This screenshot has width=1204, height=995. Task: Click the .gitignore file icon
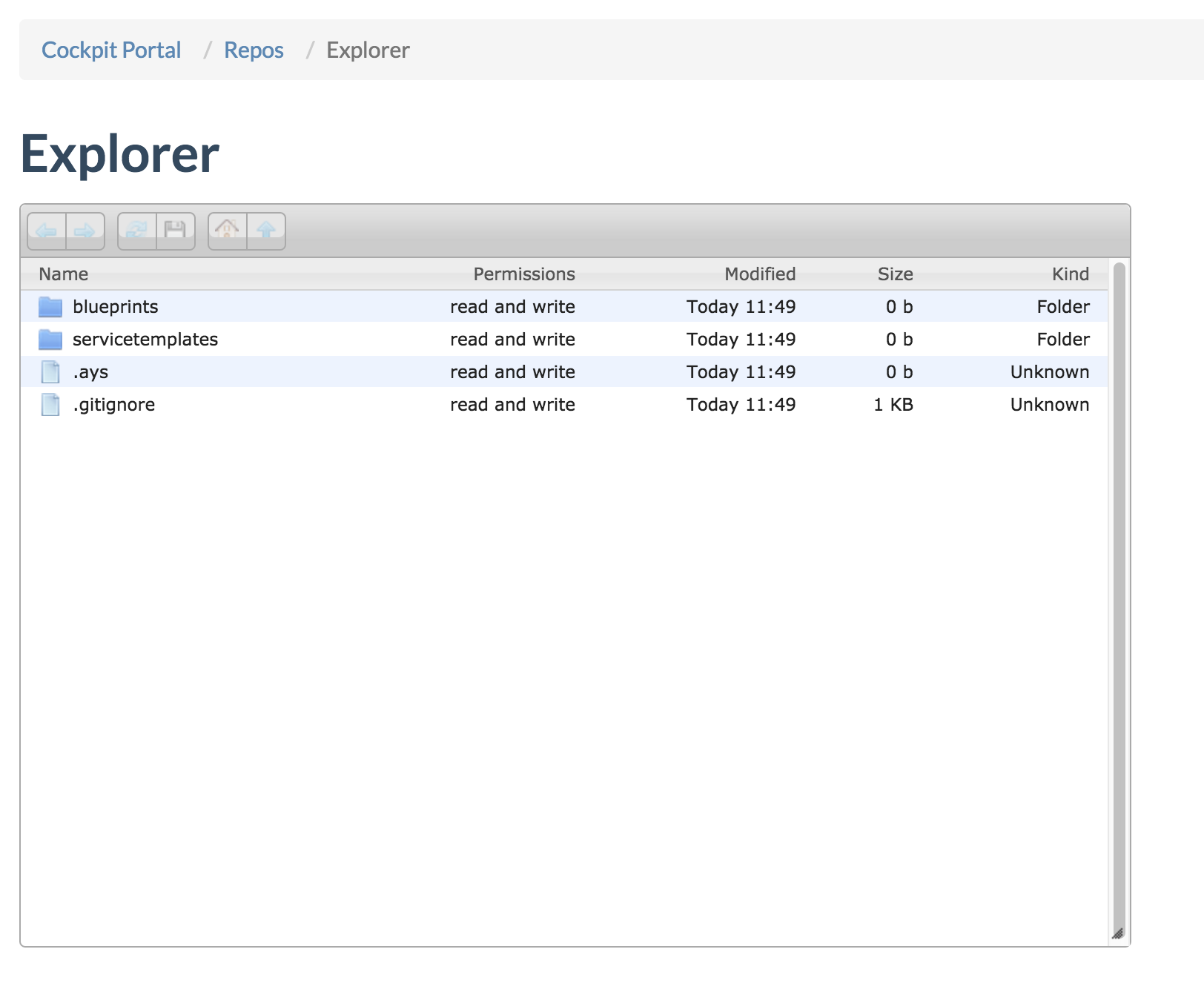[50, 405]
